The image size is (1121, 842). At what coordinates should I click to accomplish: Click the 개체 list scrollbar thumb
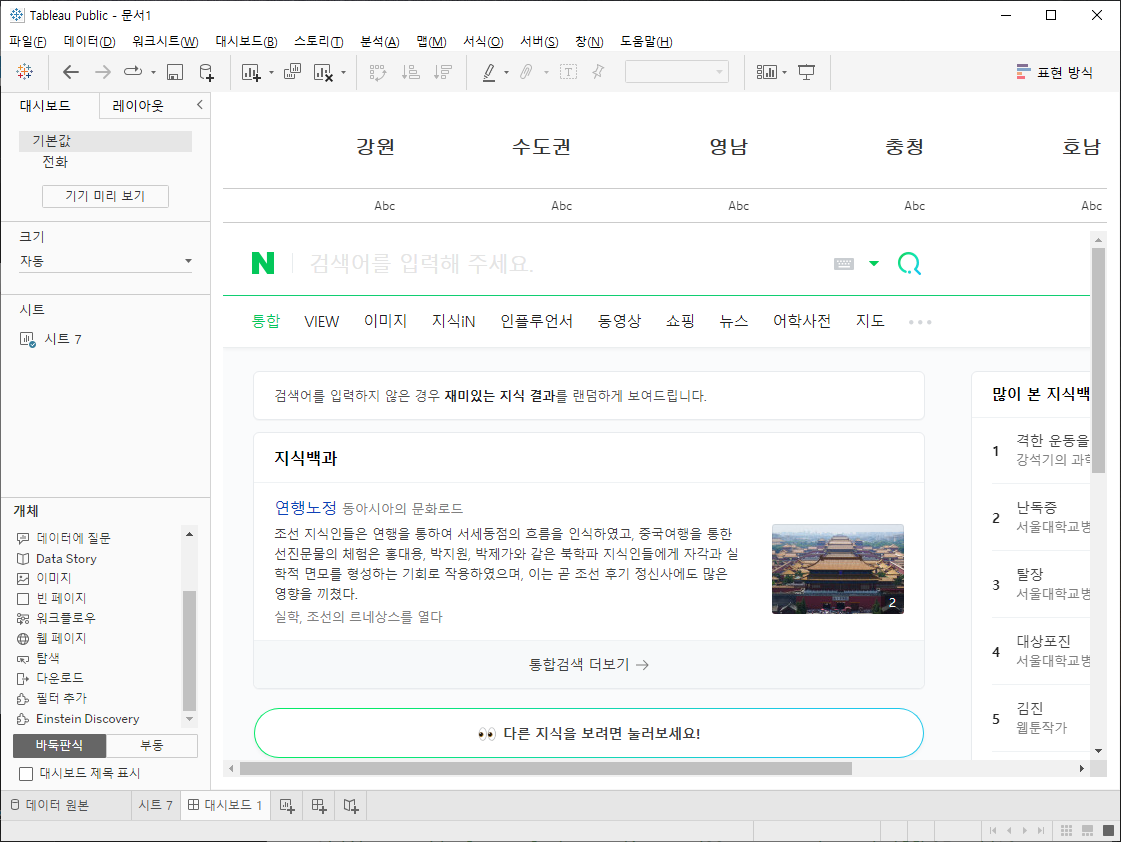(x=189, y=650)
